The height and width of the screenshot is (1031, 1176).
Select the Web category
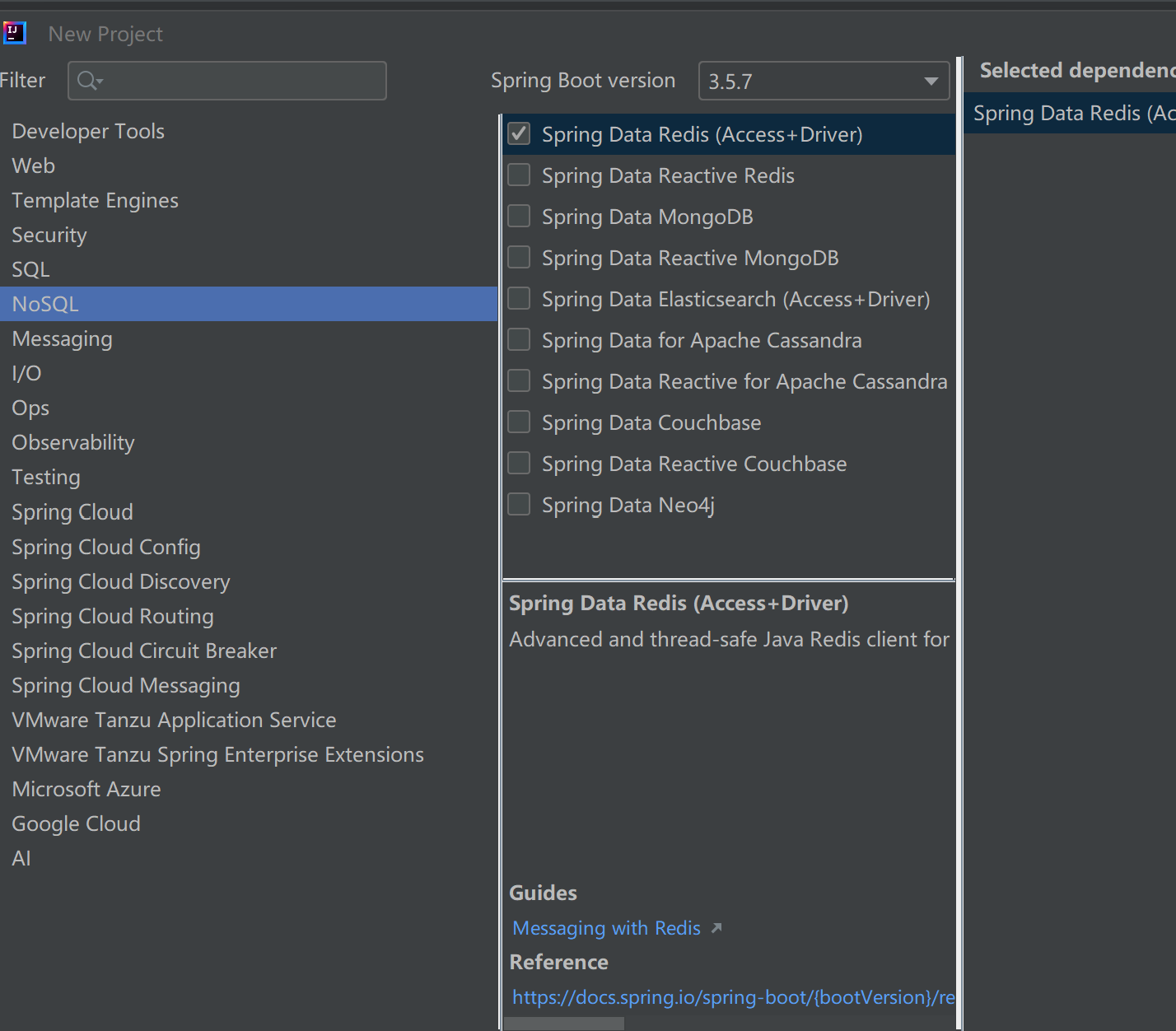(249, 166)
